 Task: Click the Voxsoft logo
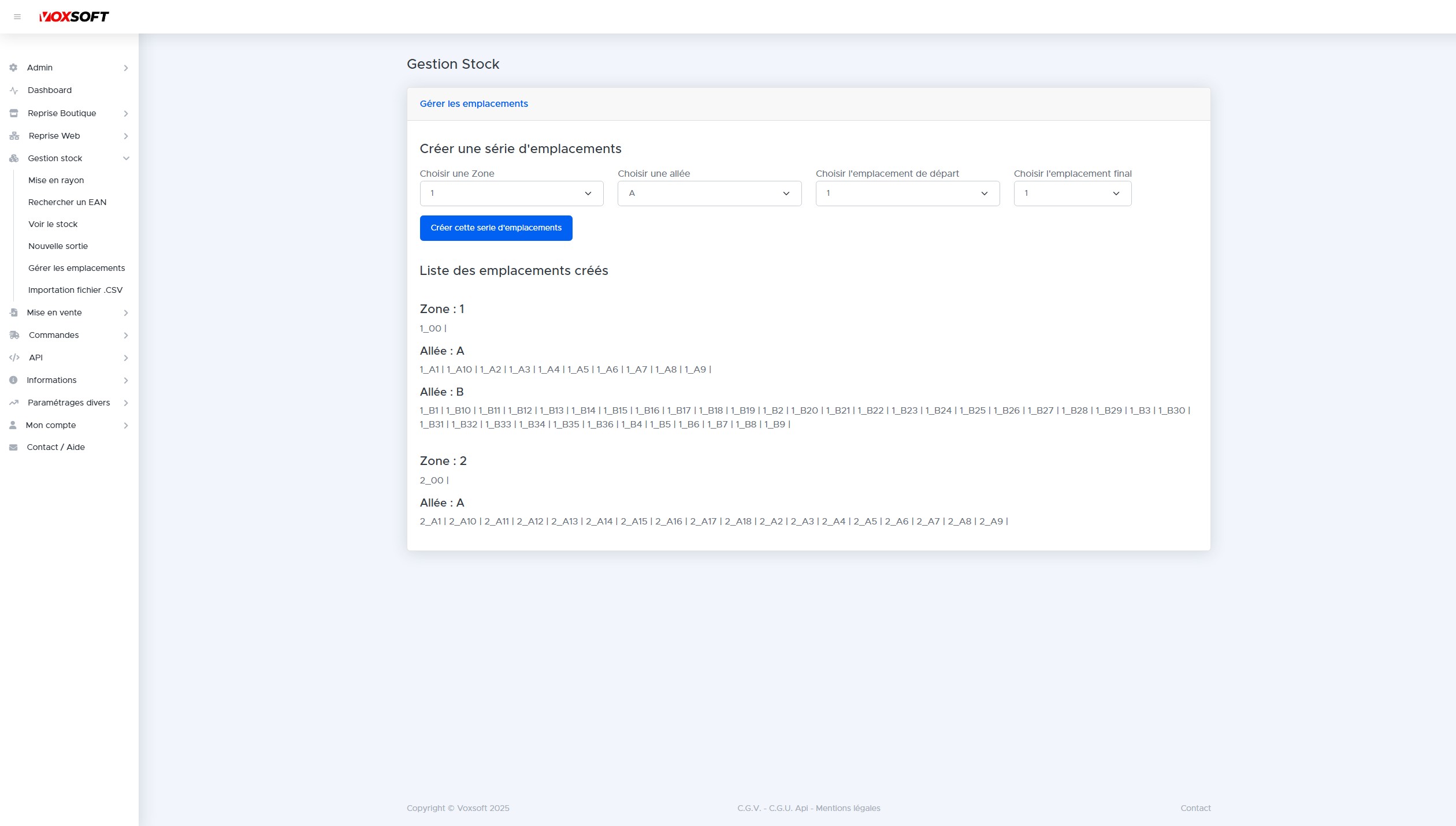[x=74, y=17]
